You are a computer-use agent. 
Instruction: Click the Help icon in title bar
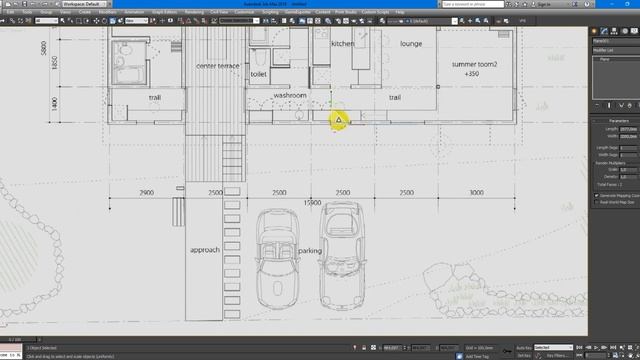[587, 4]
